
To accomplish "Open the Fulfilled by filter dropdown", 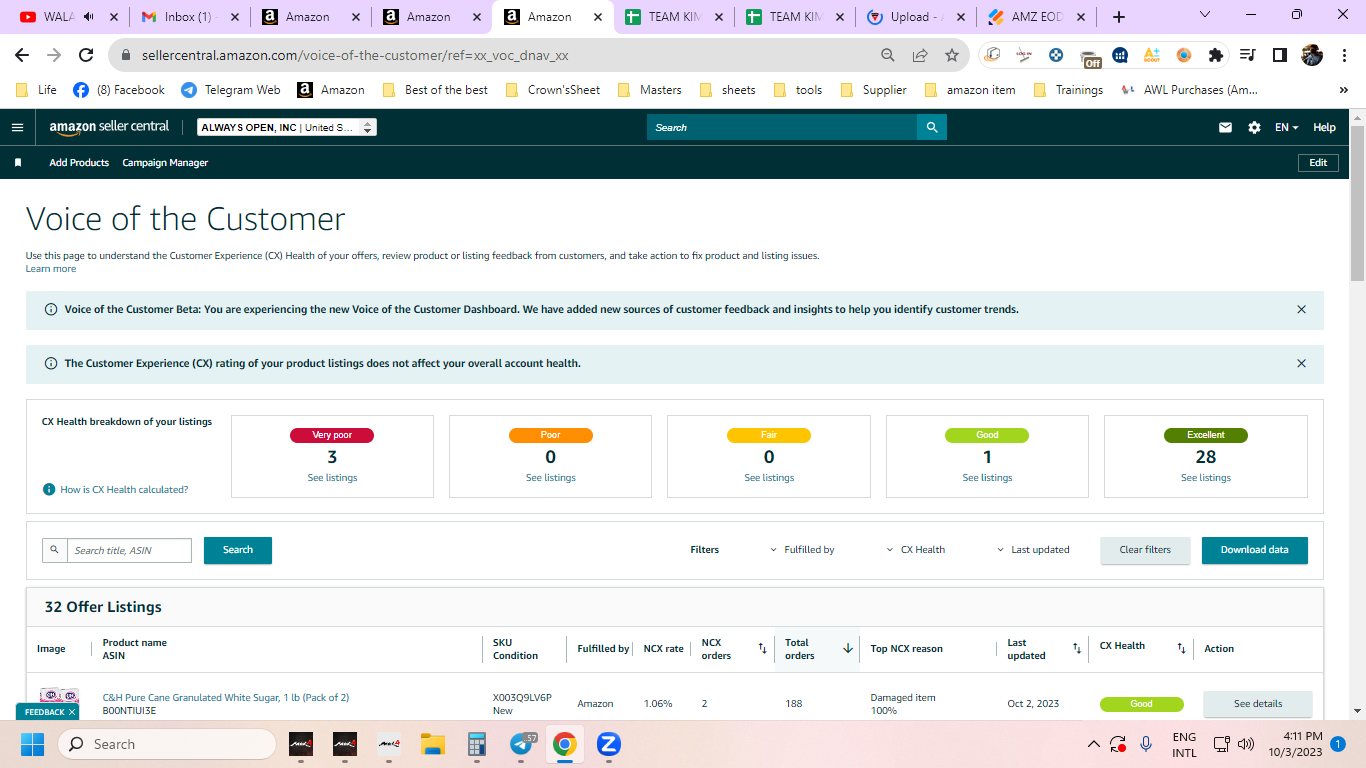I will pyautogui.click(x=802, y=550).
